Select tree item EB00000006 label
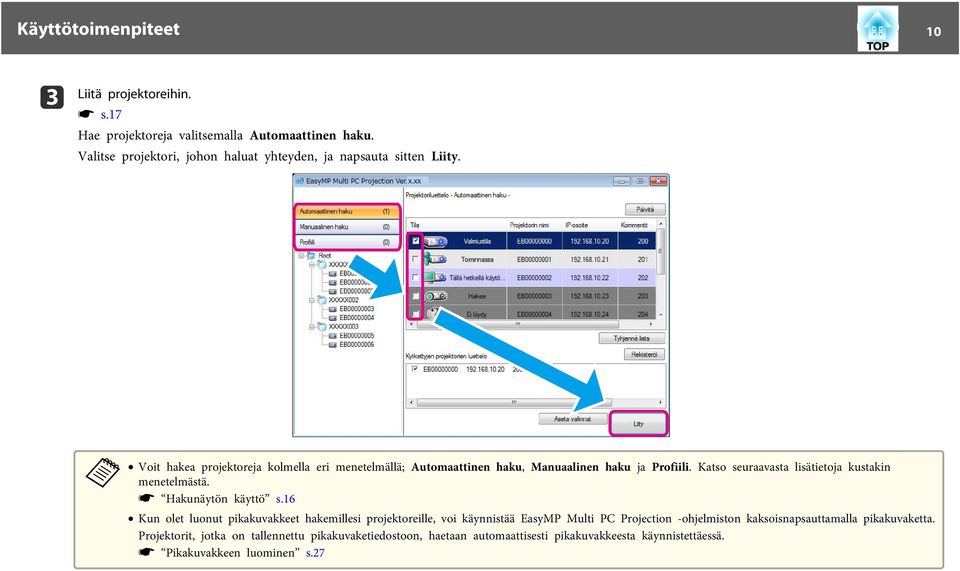This screenshot has width=960, height=571. click(357, 345)
